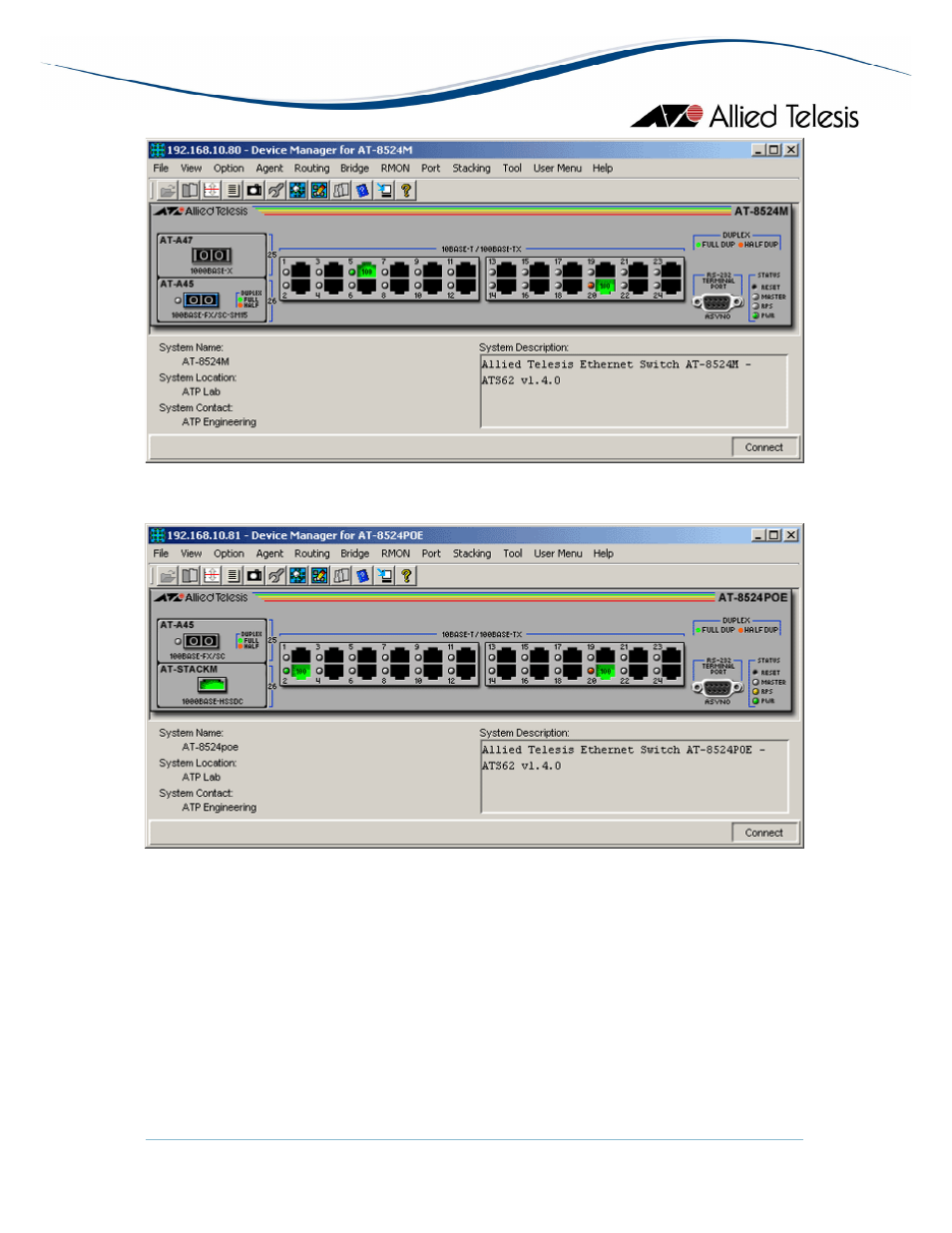Viewport: 952px width, 1233px height.
Task: Click 'ATP Lab' location in AT-8524POE window
Action: pyautogui.click(x=201, y=778)
